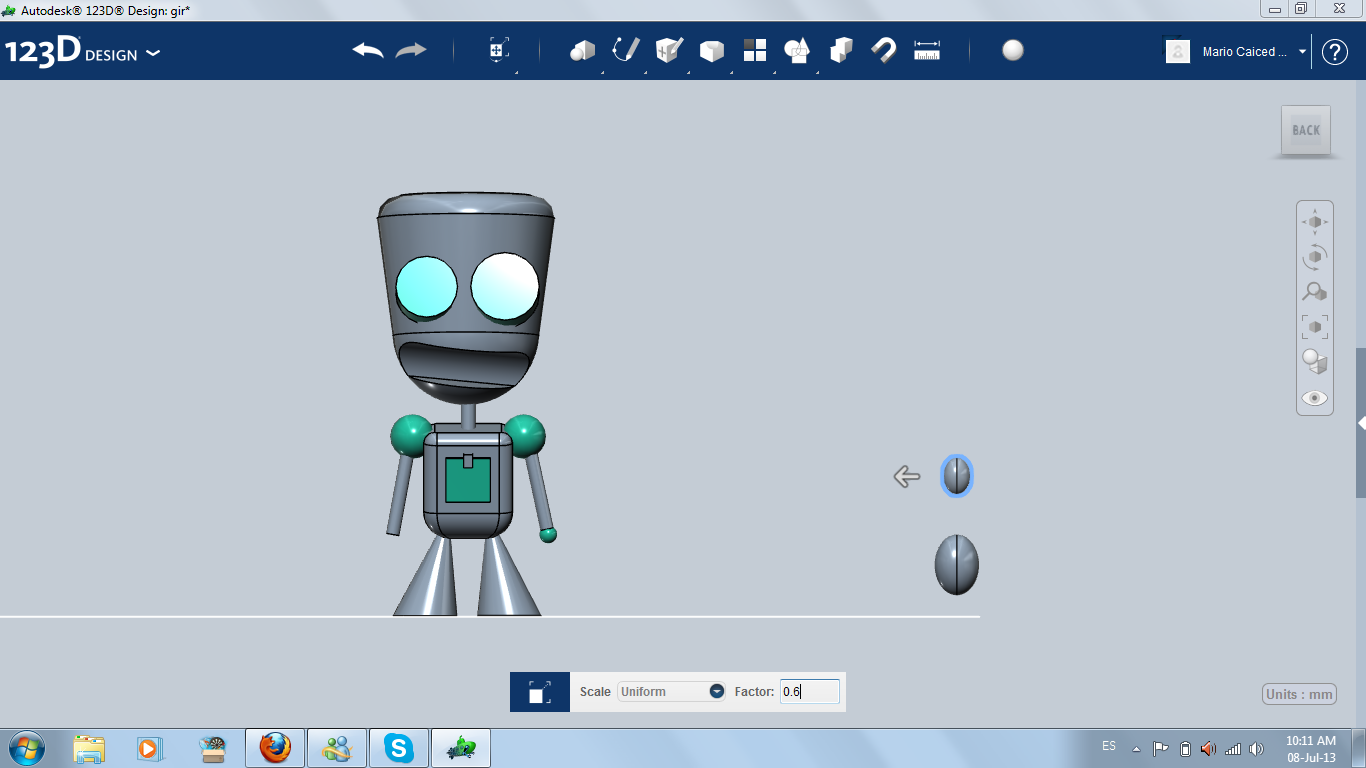The width and height of the screenshot is (1366, 768).
Task: Click the ES language indicator
Action: 1109,746
